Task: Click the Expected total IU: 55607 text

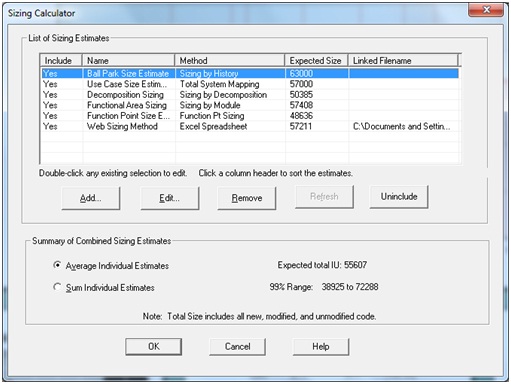Action: 322,265
